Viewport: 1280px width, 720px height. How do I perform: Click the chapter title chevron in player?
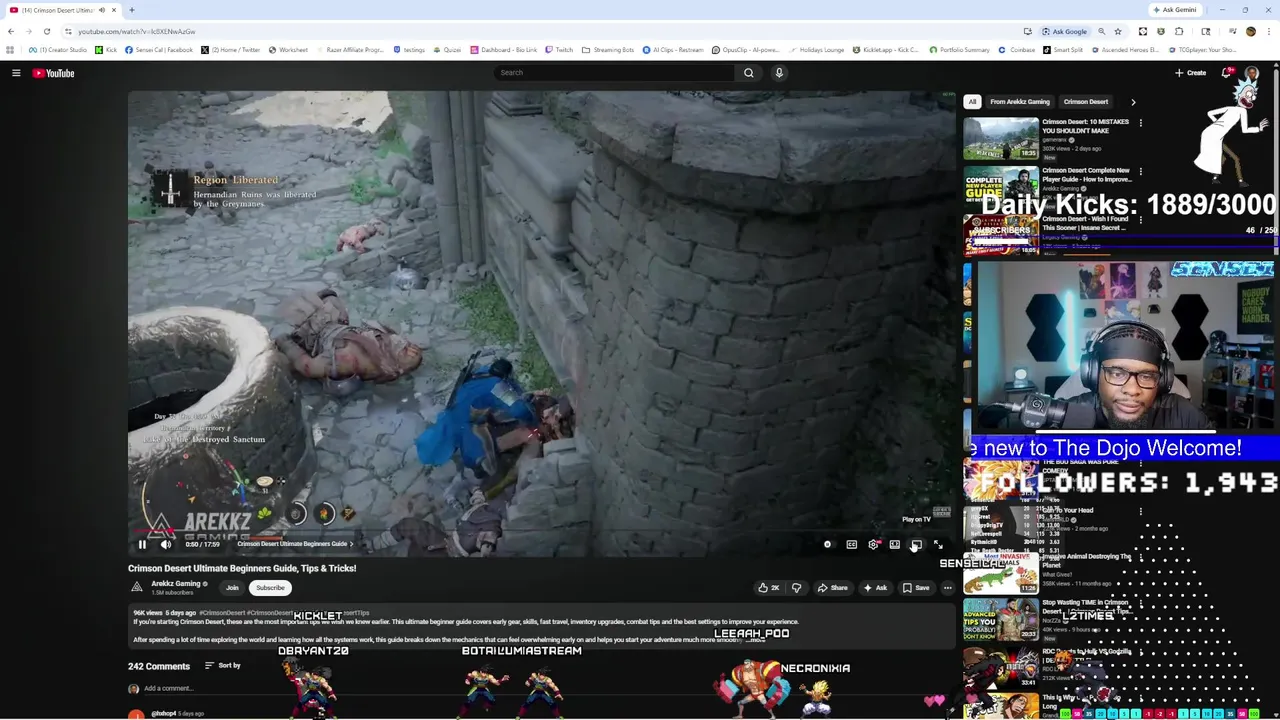coord(351,544)
